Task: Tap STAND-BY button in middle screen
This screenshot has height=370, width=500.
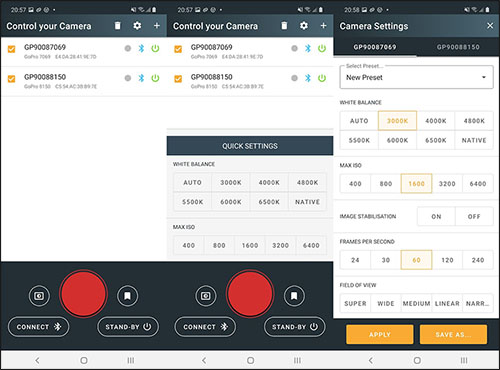Action: click(x=295, y=327)
